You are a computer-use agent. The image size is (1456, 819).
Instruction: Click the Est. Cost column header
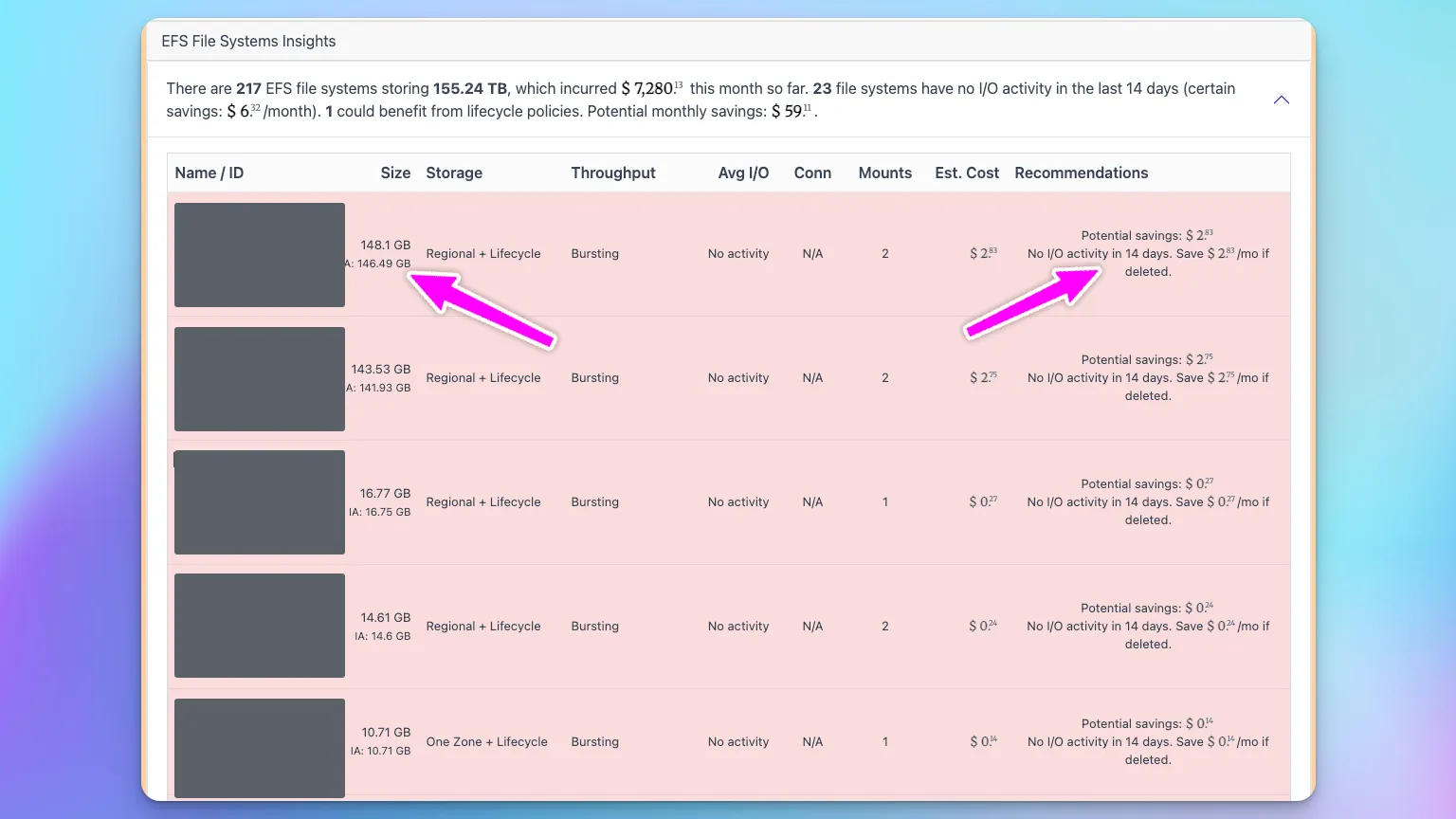pos(967,173)
